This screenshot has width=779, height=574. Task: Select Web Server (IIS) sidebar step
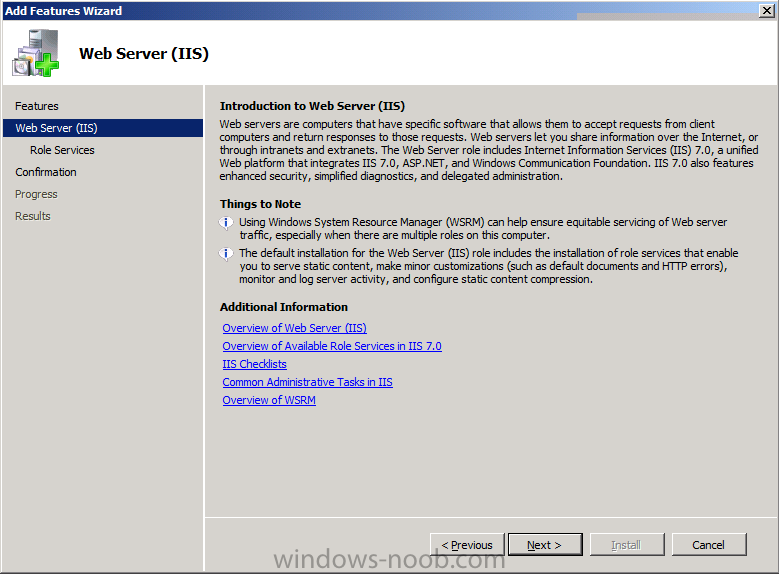pos(103,128)
